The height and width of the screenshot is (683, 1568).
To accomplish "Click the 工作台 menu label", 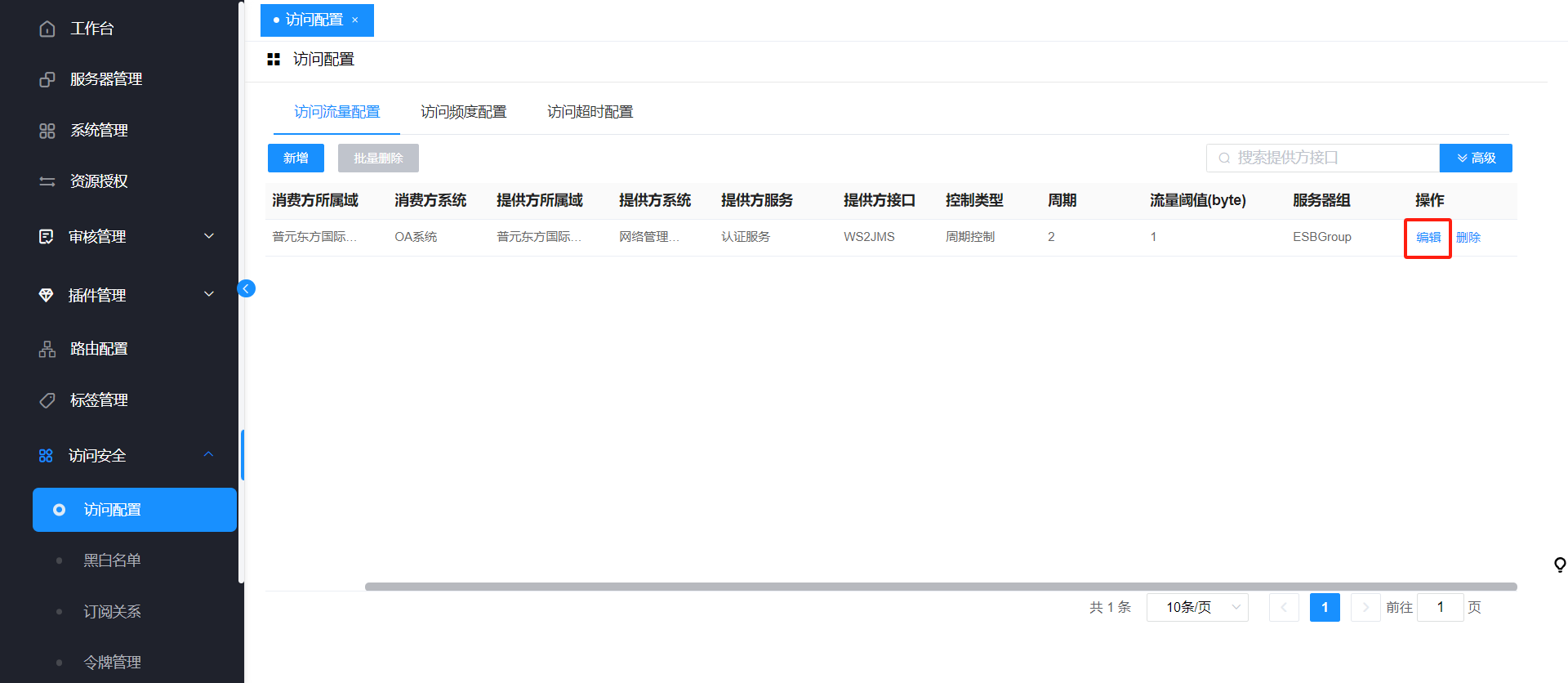I will (91, 29).
